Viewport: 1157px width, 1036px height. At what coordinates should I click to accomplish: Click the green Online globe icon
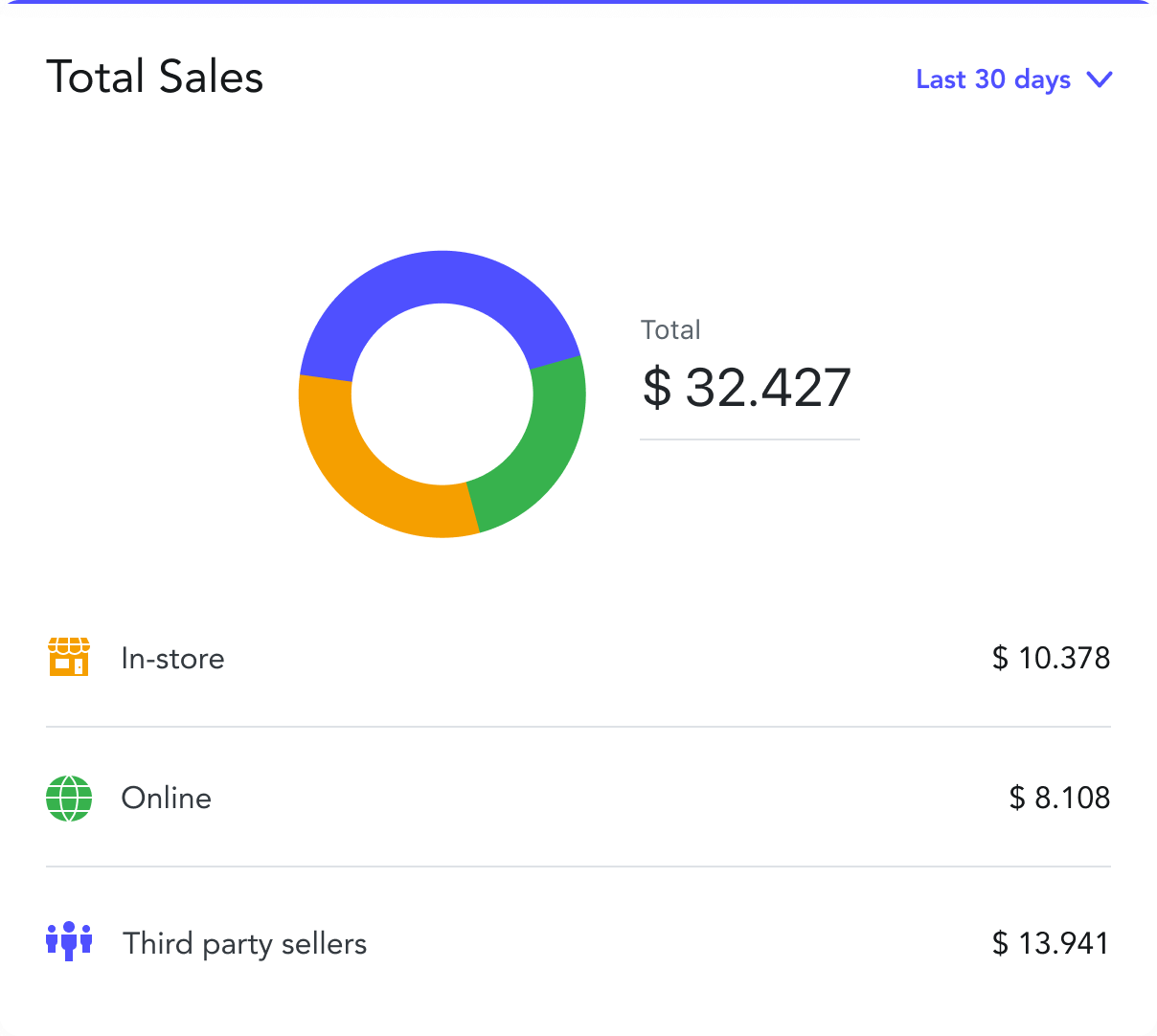pos(69,798)
